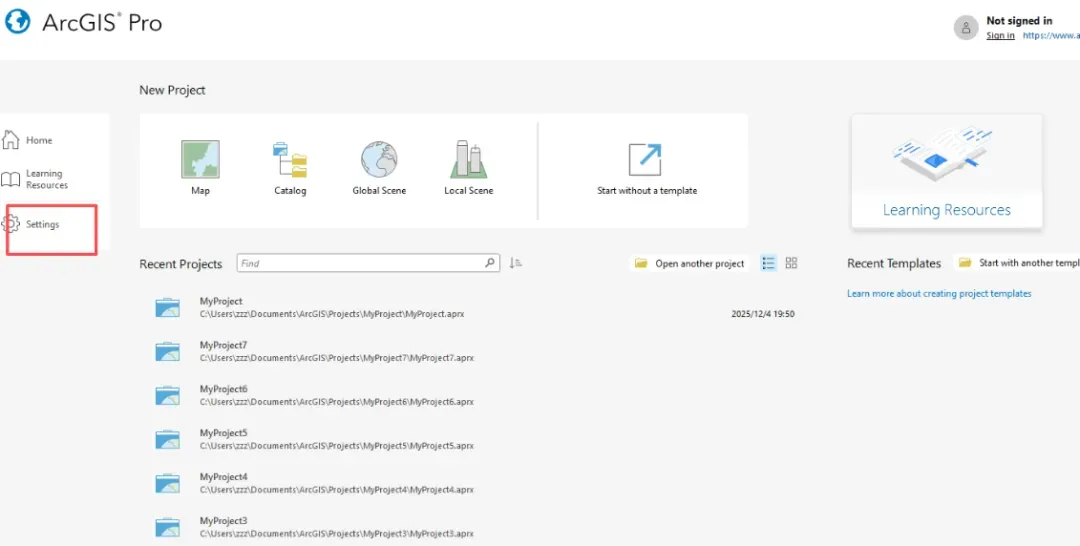This screenshot has width=1080, height=546.
Task: Switch recent projects to list view
Action: point(769,263)
